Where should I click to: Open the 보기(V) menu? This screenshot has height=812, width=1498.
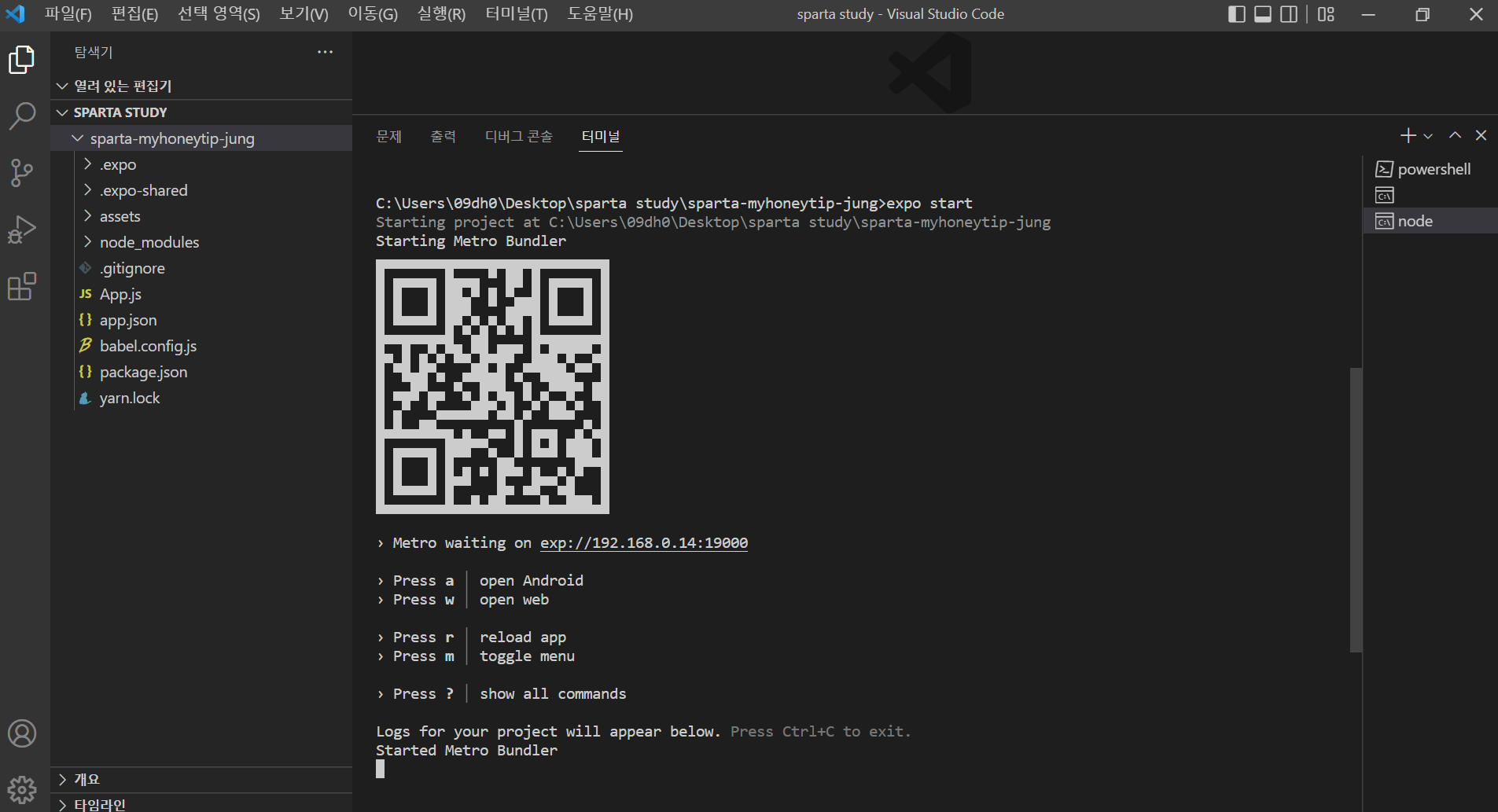coord(304,14)
